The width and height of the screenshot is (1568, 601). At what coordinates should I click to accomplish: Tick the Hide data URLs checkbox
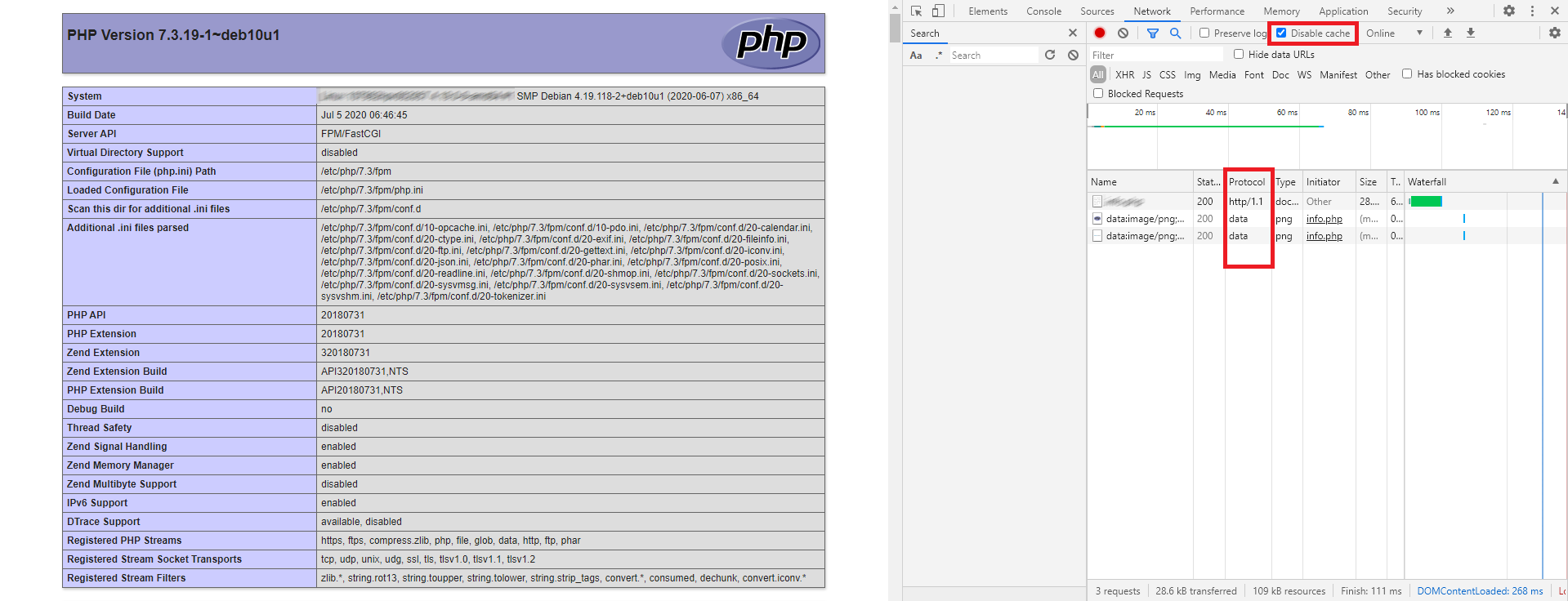click(1239, 54)
